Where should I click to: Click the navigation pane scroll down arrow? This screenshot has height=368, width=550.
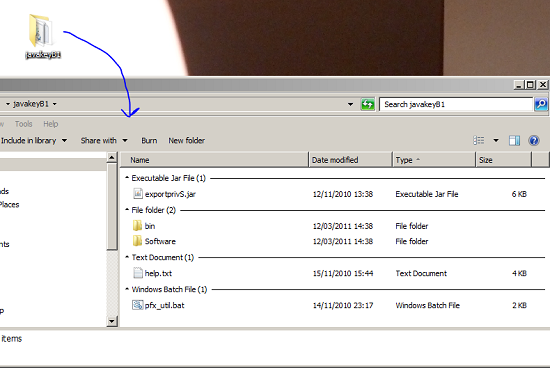coord(112,321)
